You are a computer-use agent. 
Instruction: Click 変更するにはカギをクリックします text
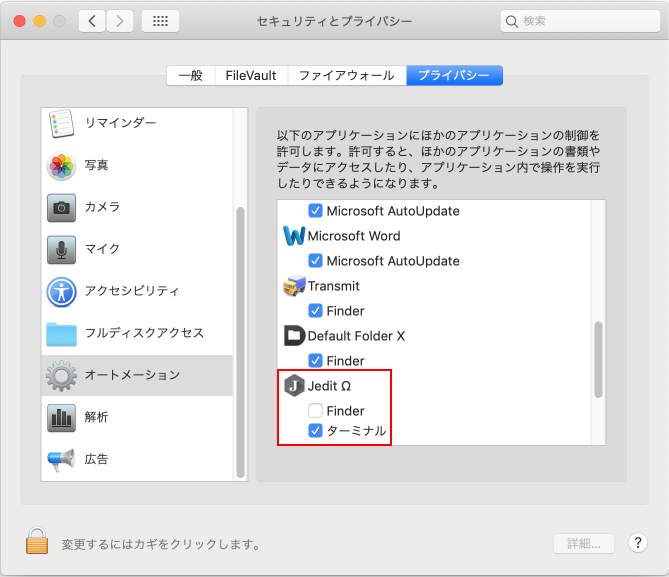(161, 544)
